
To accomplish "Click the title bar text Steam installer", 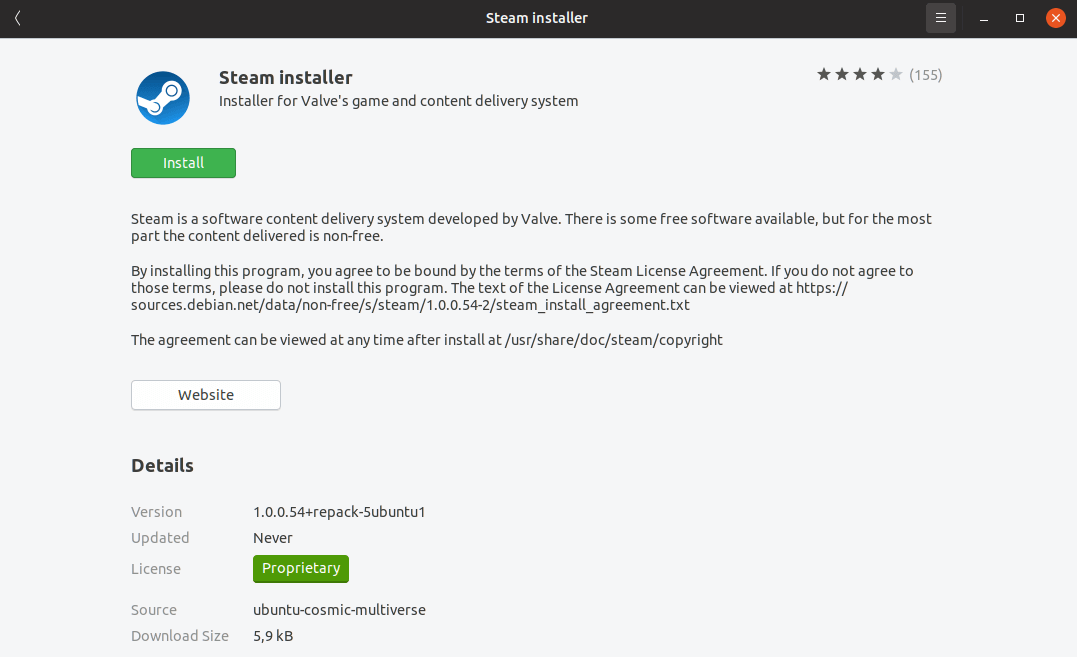I will tap(537, 18).
